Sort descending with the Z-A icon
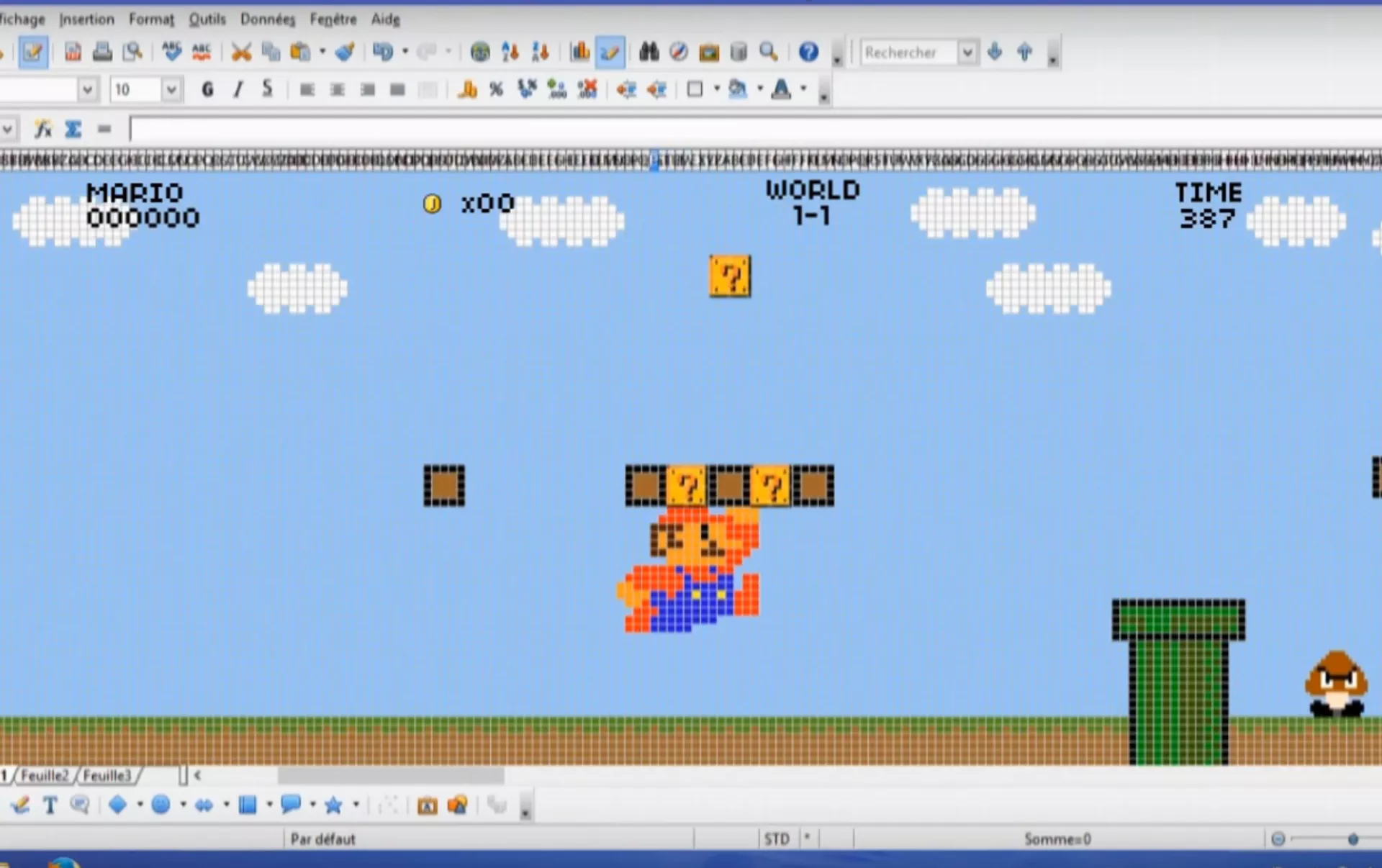Screen dimensions: 1382x868 [541, 52]
